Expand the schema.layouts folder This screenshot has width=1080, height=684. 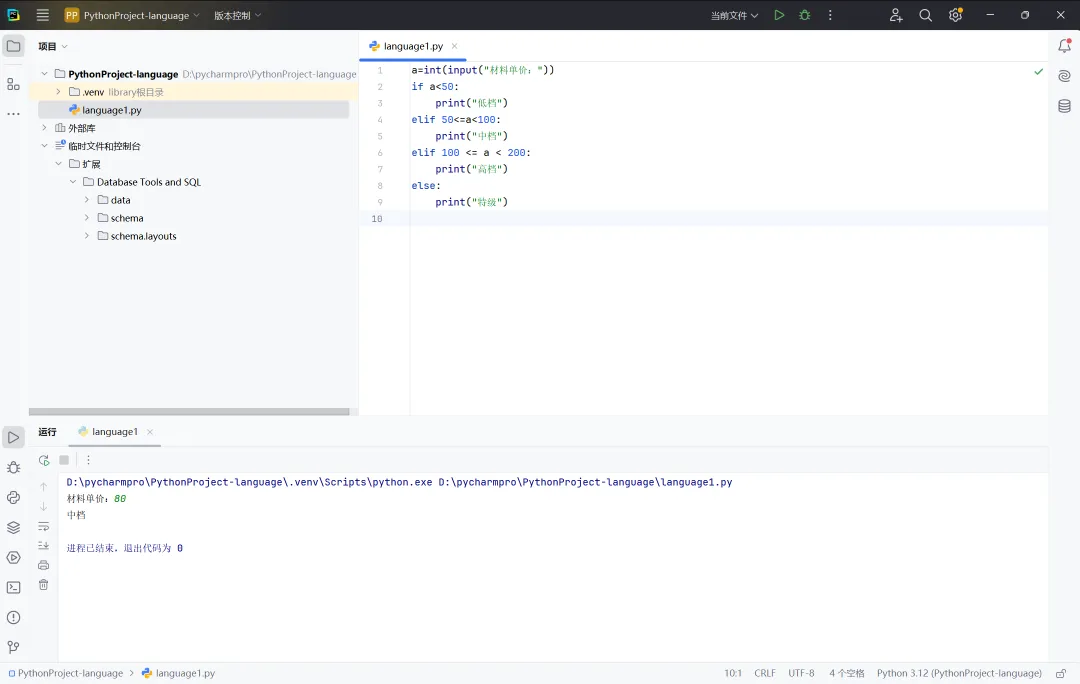point(87,236)
